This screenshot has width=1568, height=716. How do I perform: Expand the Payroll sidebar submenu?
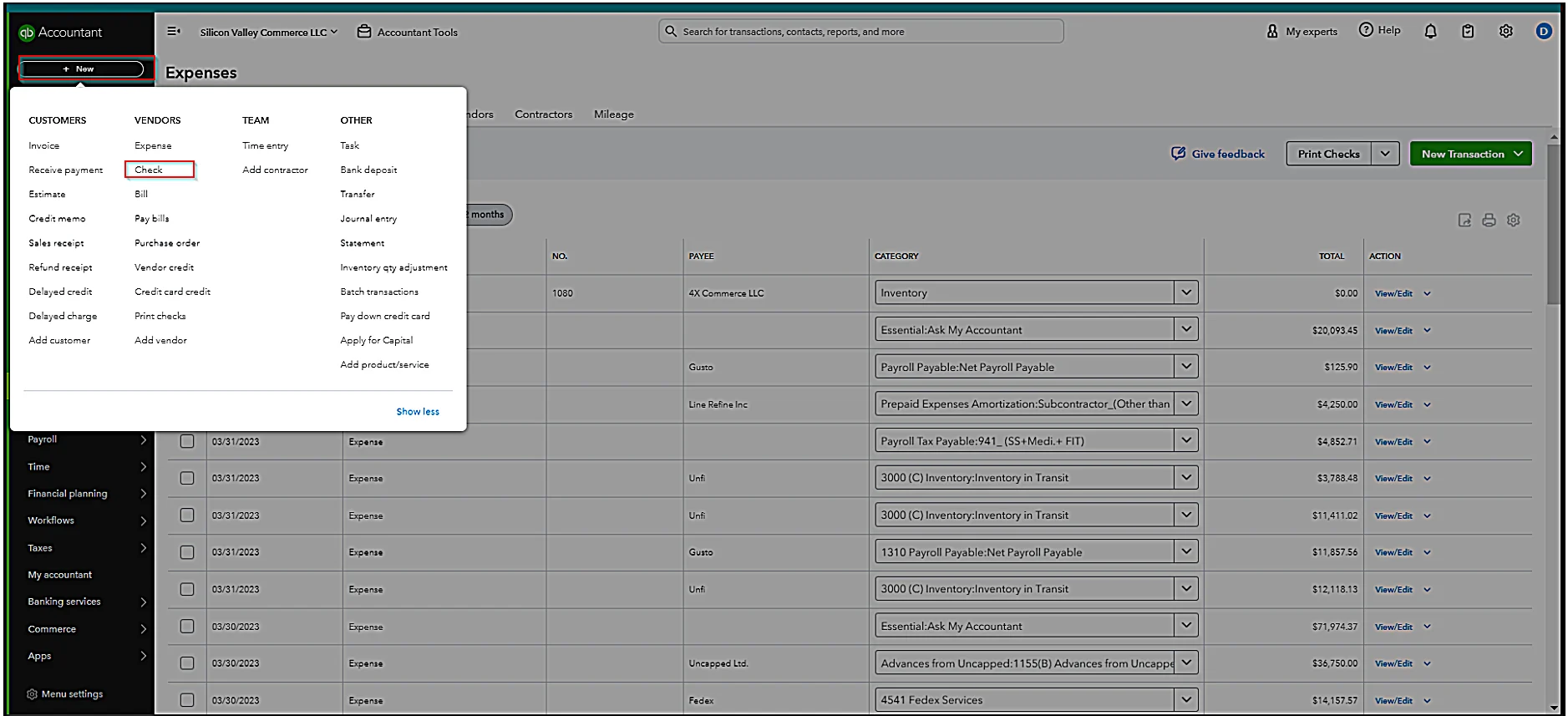[x=143, y=439]
